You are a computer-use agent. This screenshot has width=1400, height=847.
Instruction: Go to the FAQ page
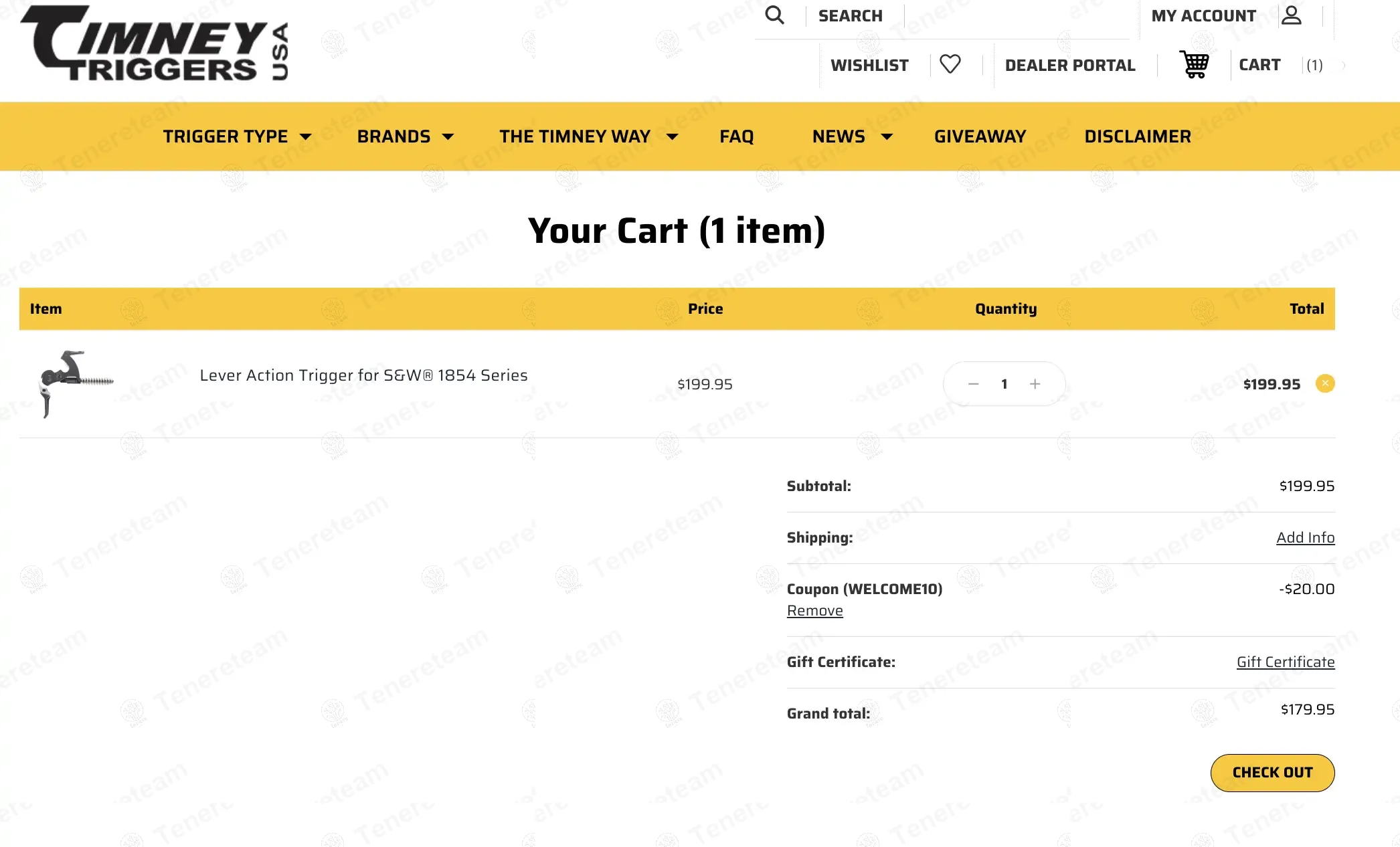pyautogui.click(x=736, y=136)
